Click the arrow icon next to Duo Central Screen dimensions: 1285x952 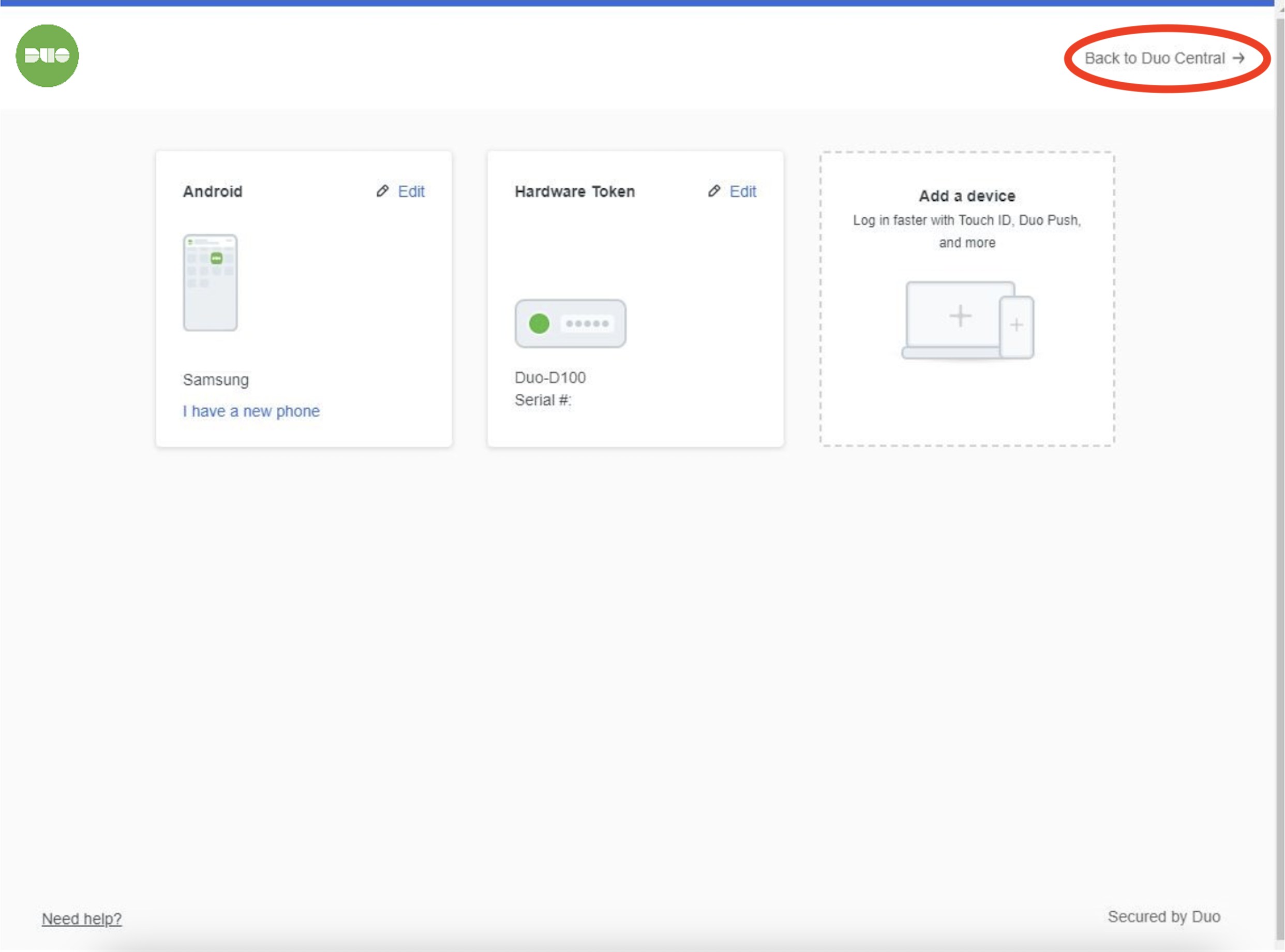pyautogui.click(x=1239, y=58)
